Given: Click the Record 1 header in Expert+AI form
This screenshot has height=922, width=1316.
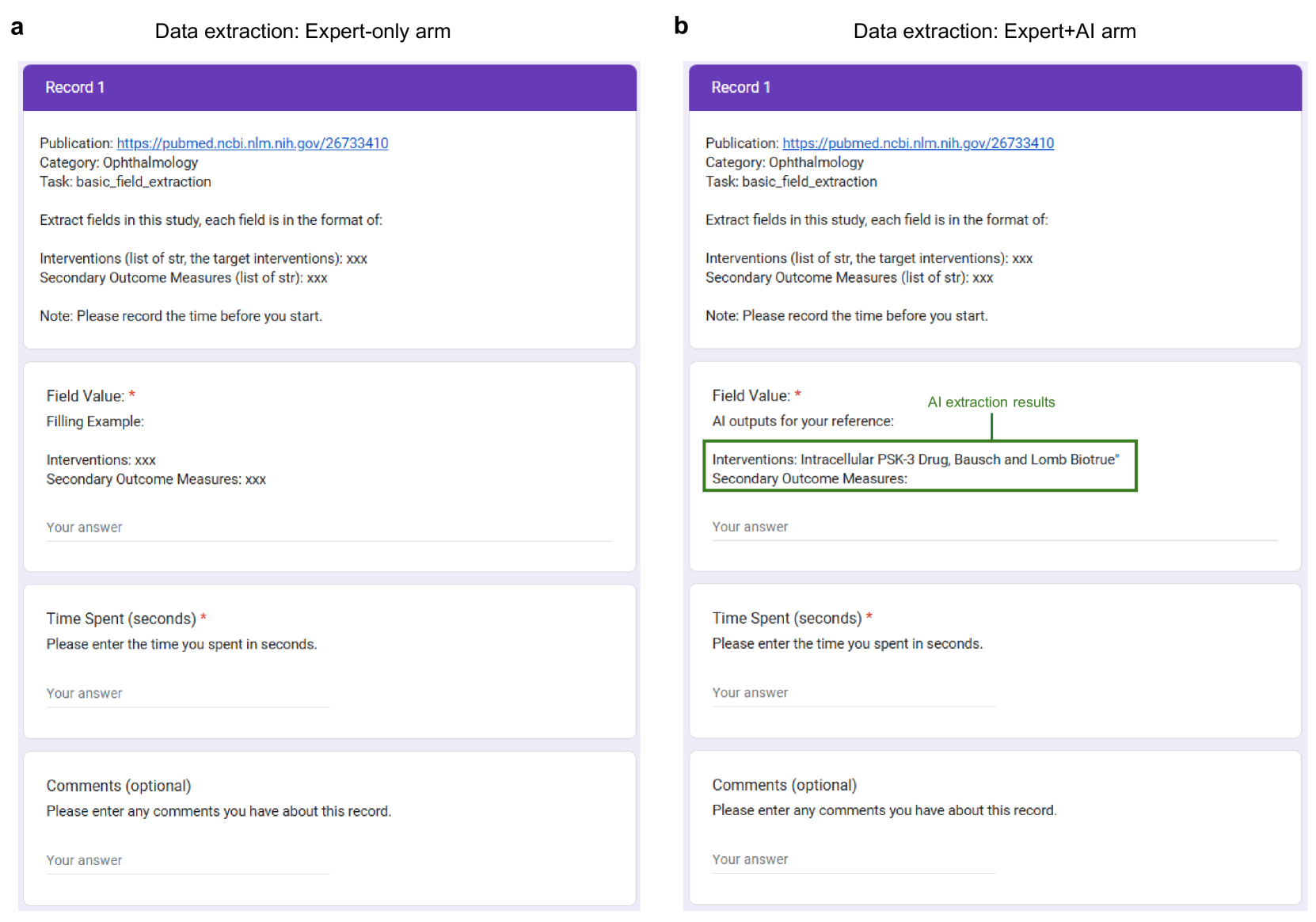Looking at the screenshot, I should (740, 88).
